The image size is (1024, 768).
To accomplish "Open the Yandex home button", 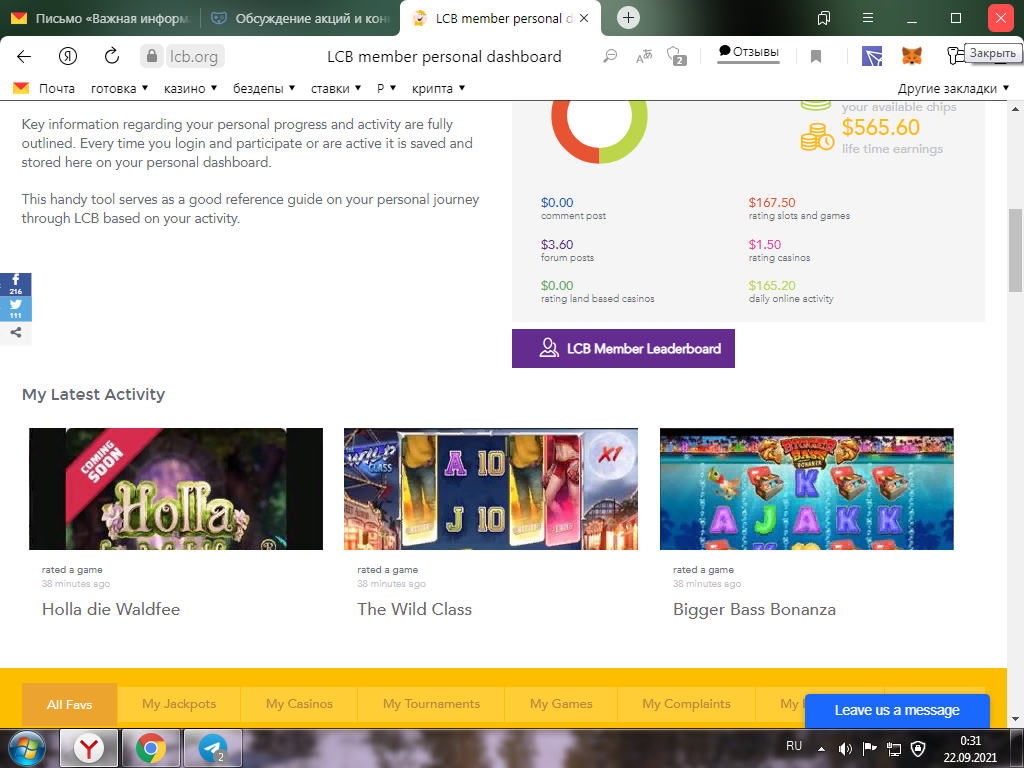I will (x=68, y=56).
